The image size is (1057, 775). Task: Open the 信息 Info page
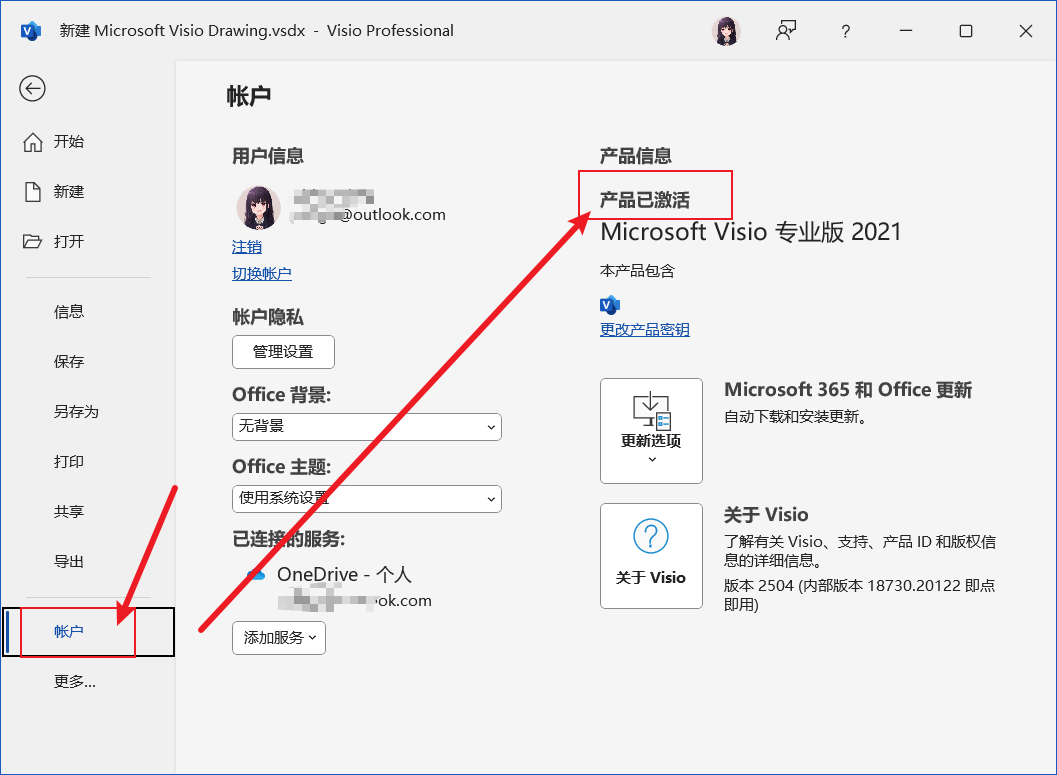[x=69, y=311]
